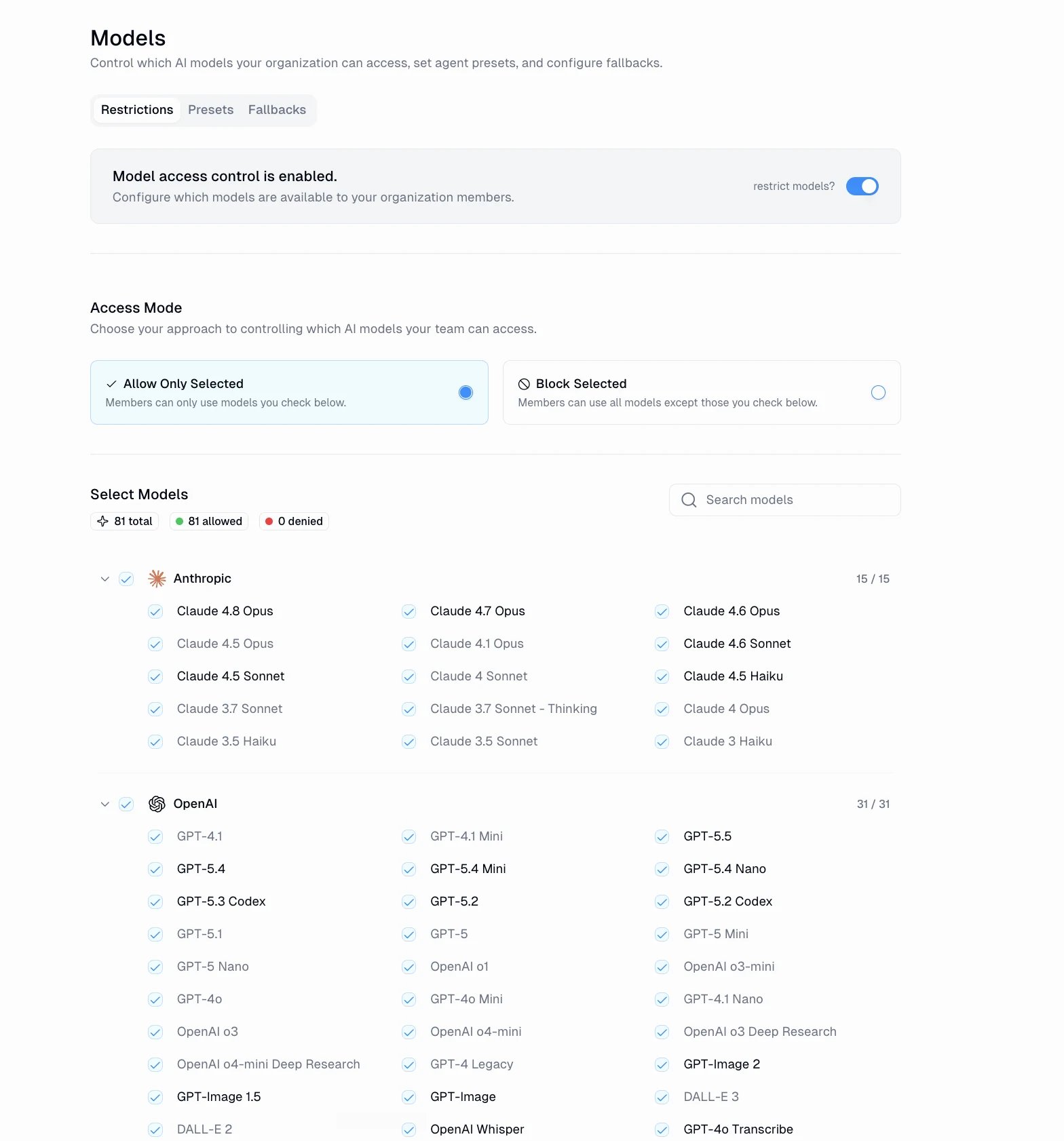Click the 15 / 15 count for Anthropic
Image resolution: width=1064 pixels, height=1141 pixels.
(873, 579)
